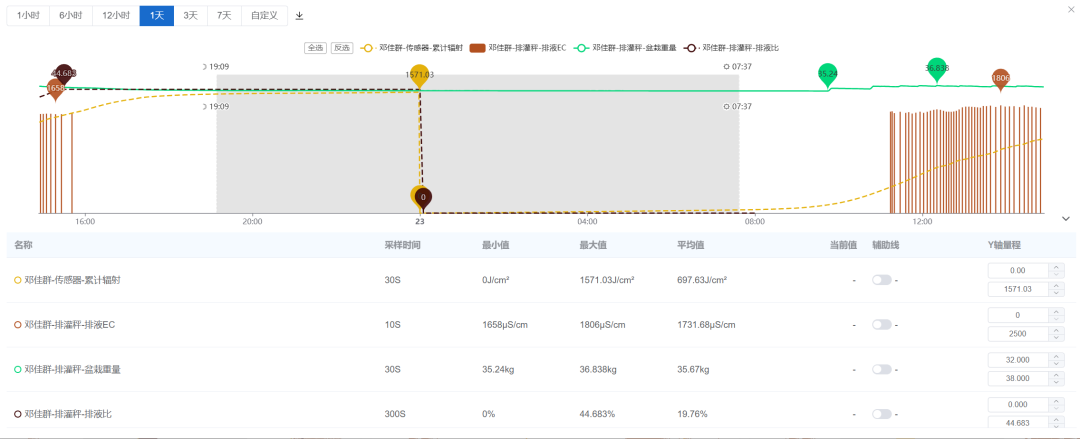Focus the 2500 Y-axis maximum field for 排液EC
Viewport: 1080px width, 439px height.
coord(1018,334)
